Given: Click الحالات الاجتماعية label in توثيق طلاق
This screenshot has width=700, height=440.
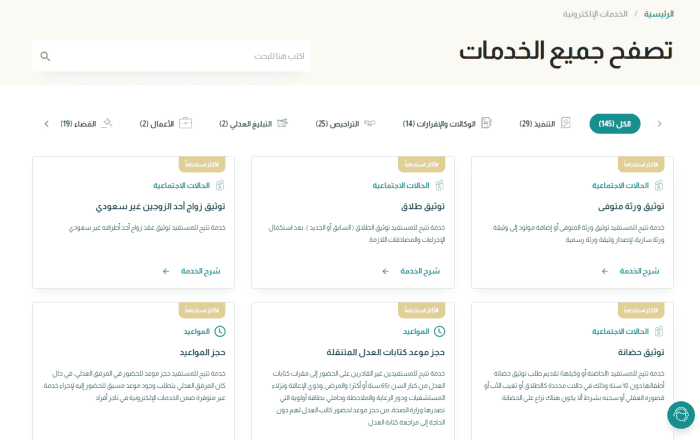Looking at the screenshot, I should click(401, 185).
